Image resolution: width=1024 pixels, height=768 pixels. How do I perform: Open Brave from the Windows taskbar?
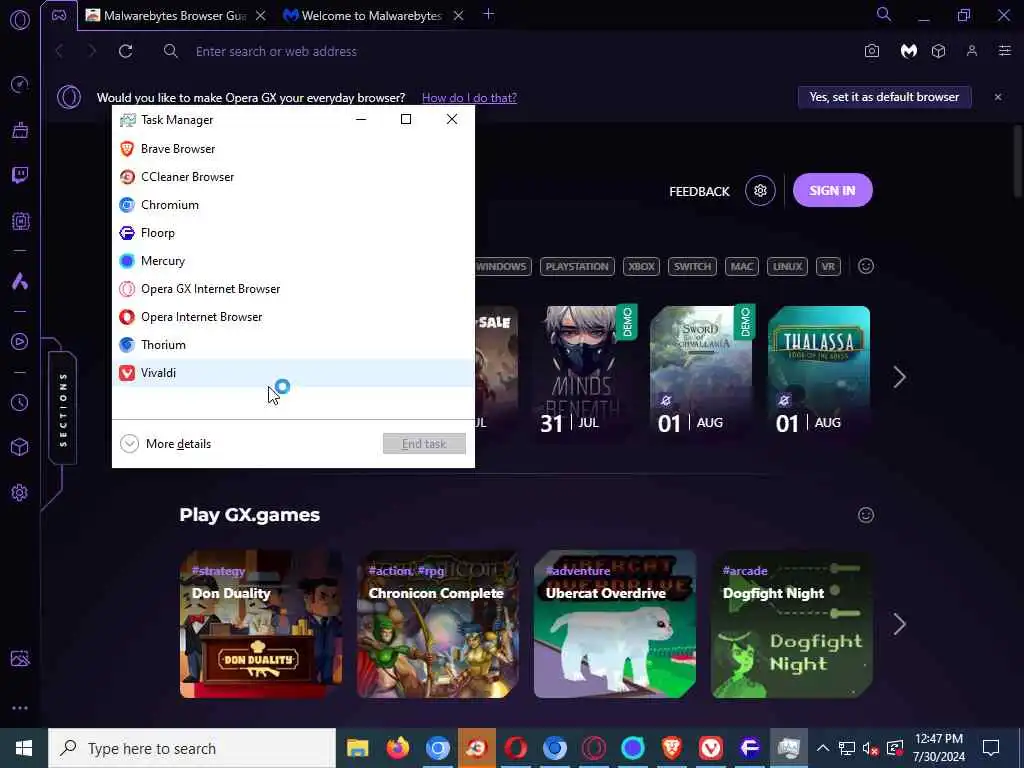click(x=671, y=748)
